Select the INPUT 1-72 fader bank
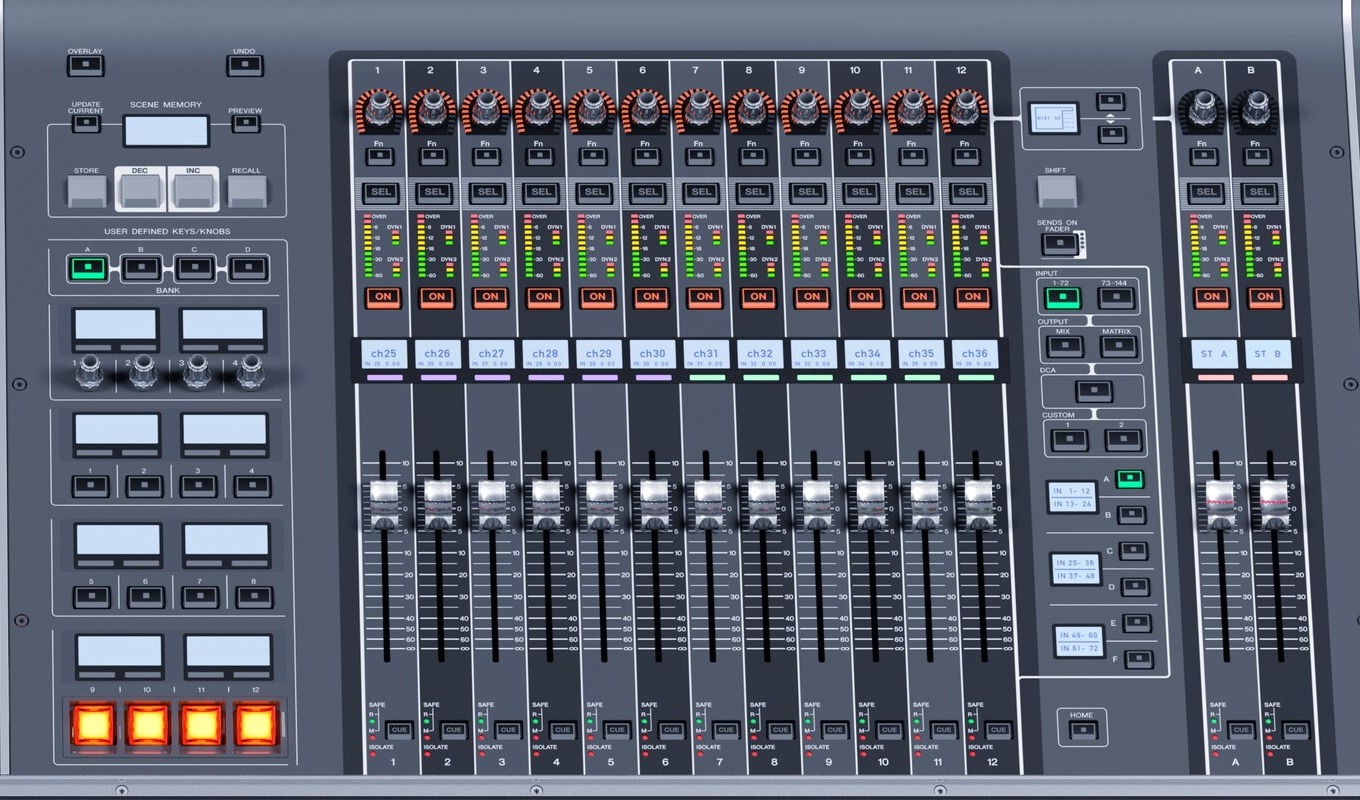 [x=1064, y=297]
